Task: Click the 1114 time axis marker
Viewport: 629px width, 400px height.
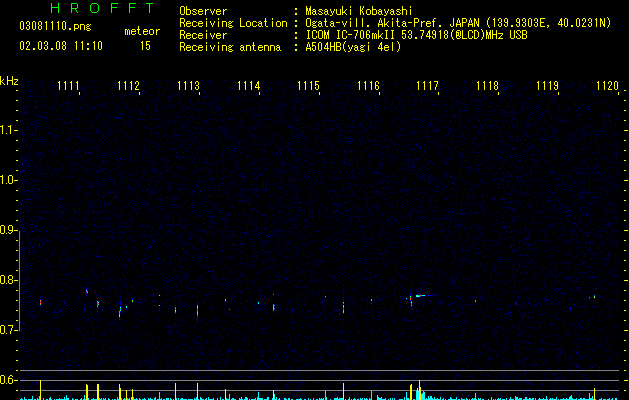Action: pyautogui.click(x=248, y=86)
